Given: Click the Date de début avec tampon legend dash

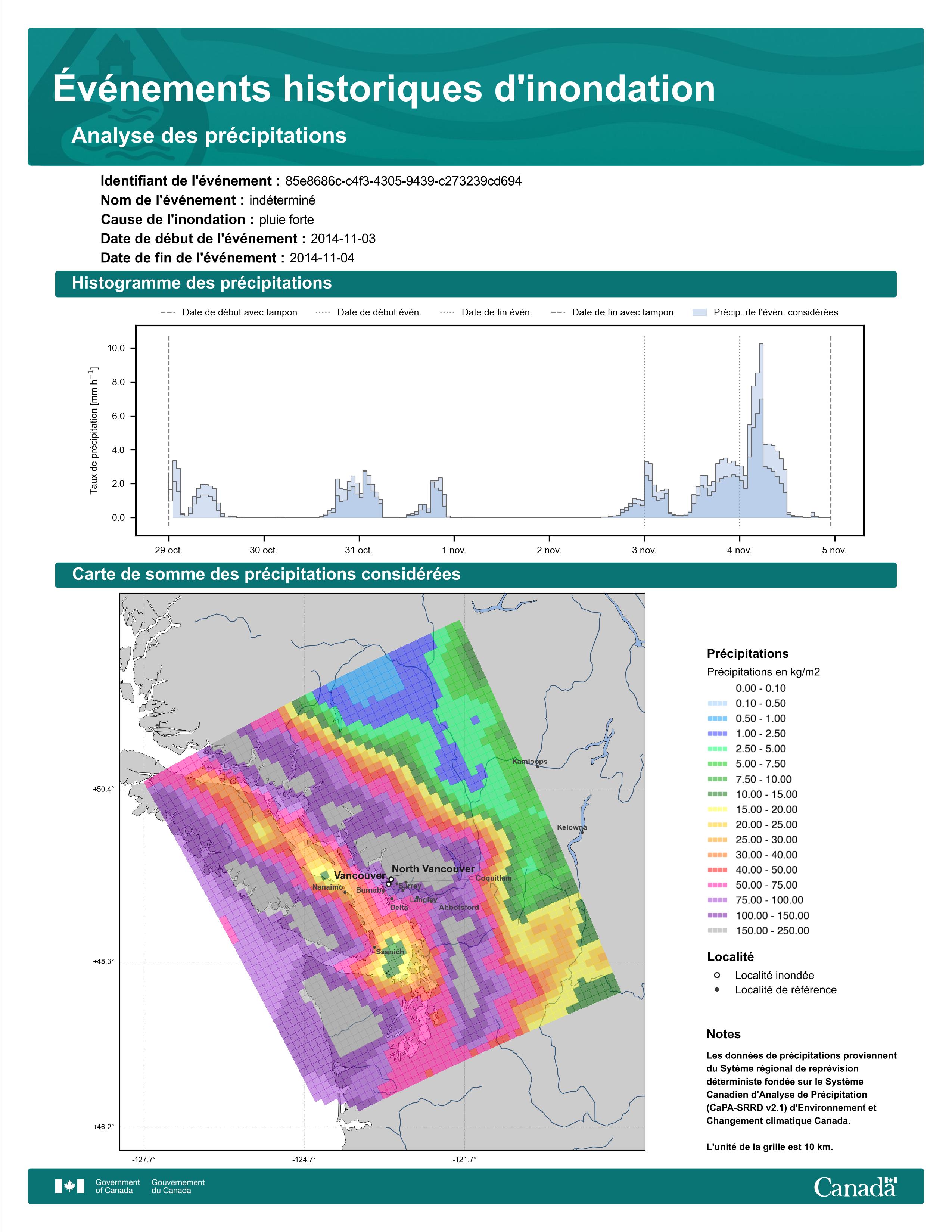Looking at the screenshot, I should click(168, 312).
